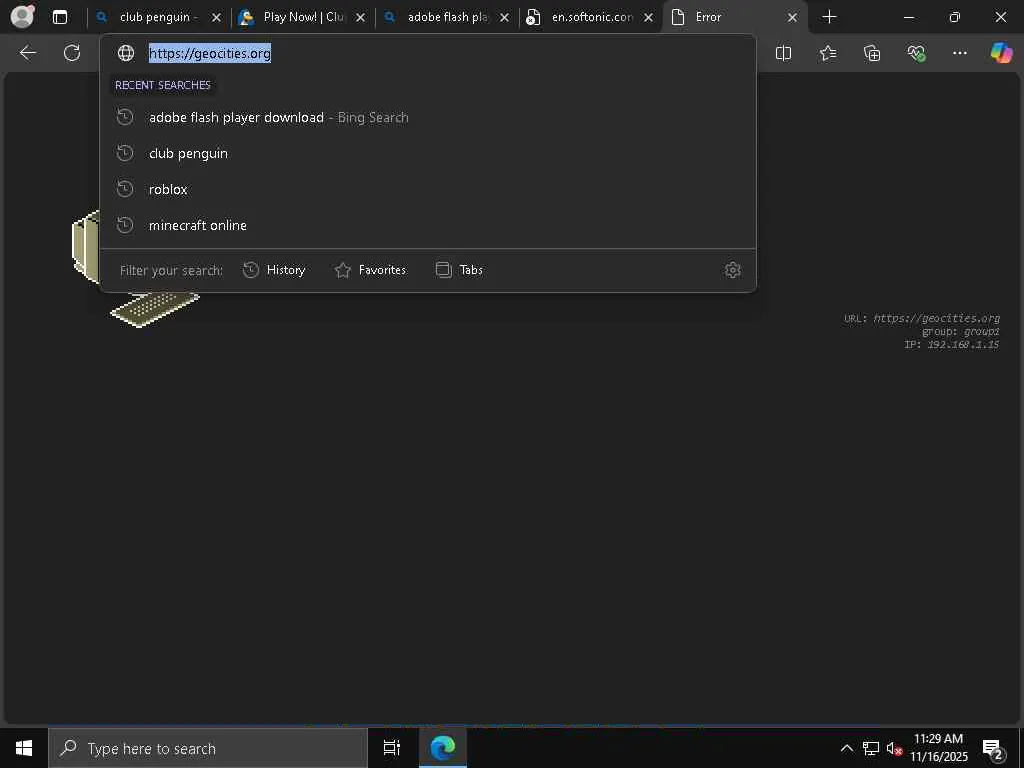Image resolution: width=1024 pixels, height=768 pixels.
Task: Launch Copilot from the toolbar
Action: tap(1001, 53)
